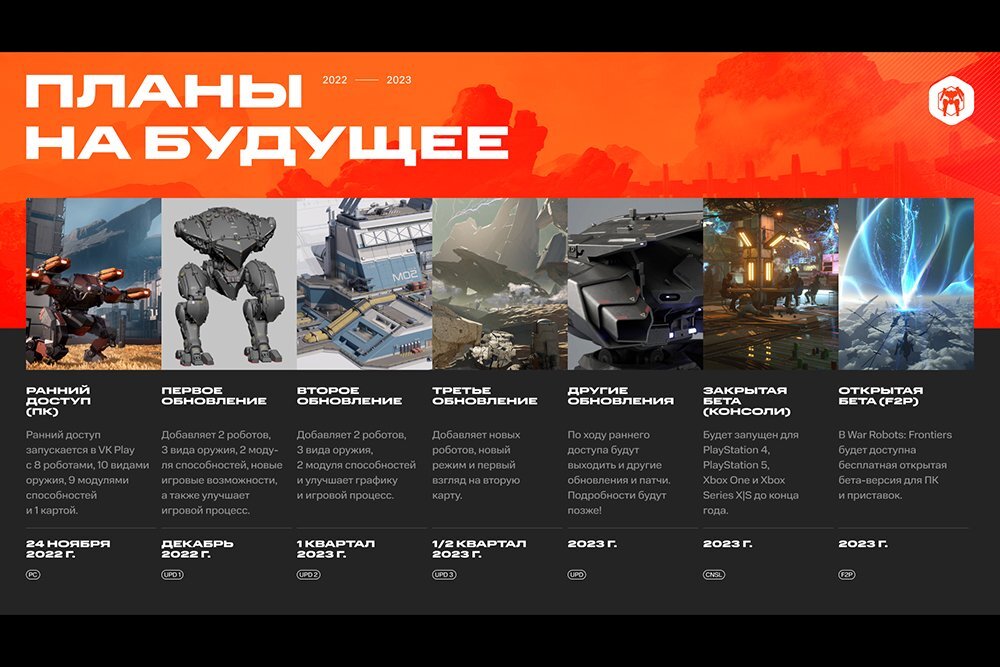Viewport: 1000px width, 667px height.
Task: Click the 1/2 КВАРТАЛ 2023 Г. date
Action: coord(480,548)
